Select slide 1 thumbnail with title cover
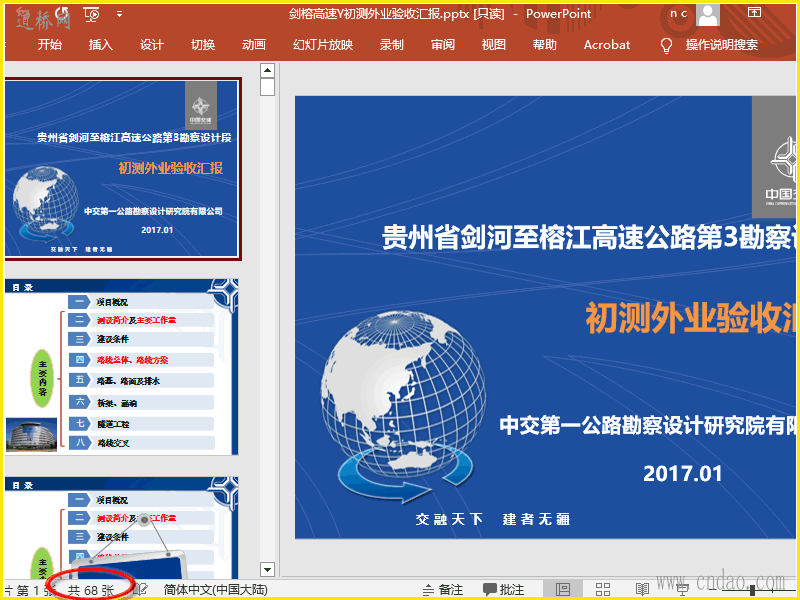 pyautogui.click(x=122, y=169)
